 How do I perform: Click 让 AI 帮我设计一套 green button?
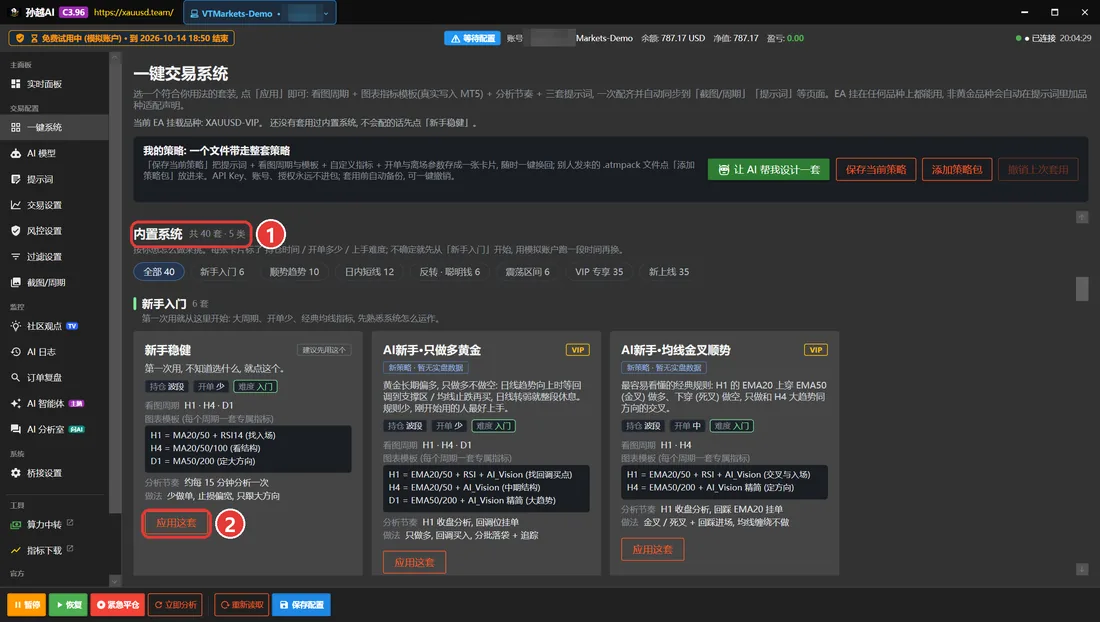click(769, 170)
